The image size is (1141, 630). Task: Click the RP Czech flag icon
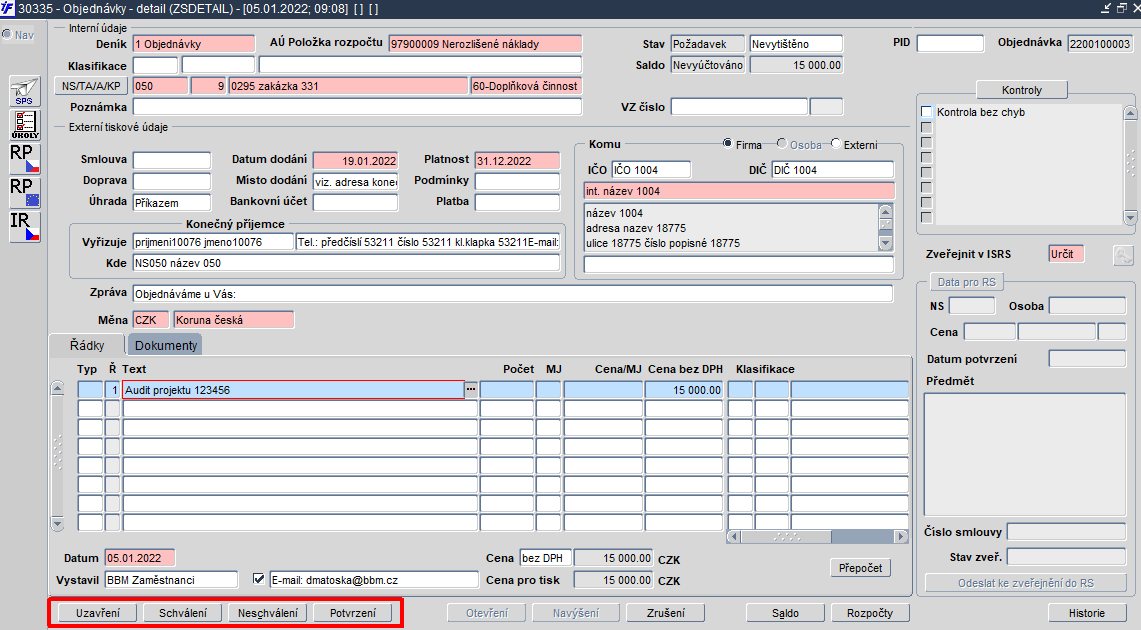click(25, 159)
